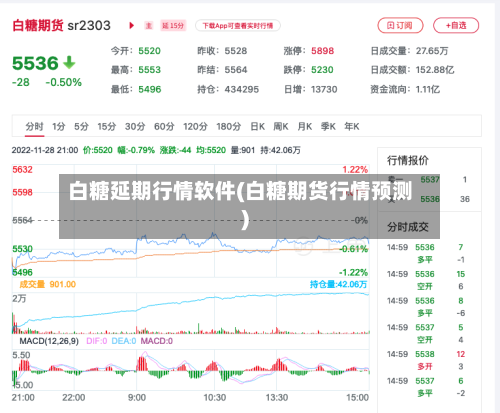Click the red play arrow beside sr2303
The width and height of the screenshot is (500, 413).
click(x=132, y=25)
